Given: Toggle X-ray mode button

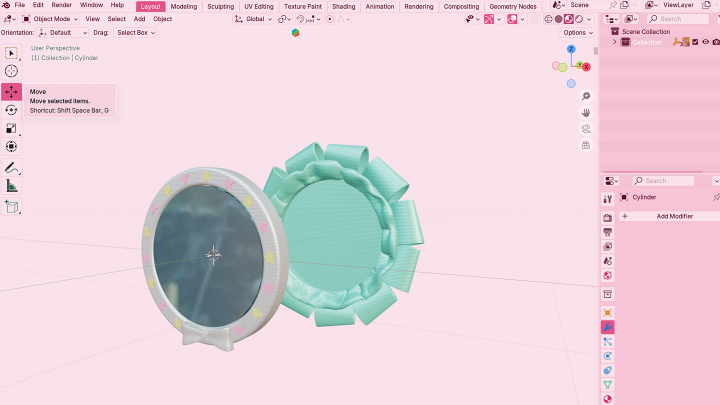Looking at the screenshot, I should coord(535,19).
